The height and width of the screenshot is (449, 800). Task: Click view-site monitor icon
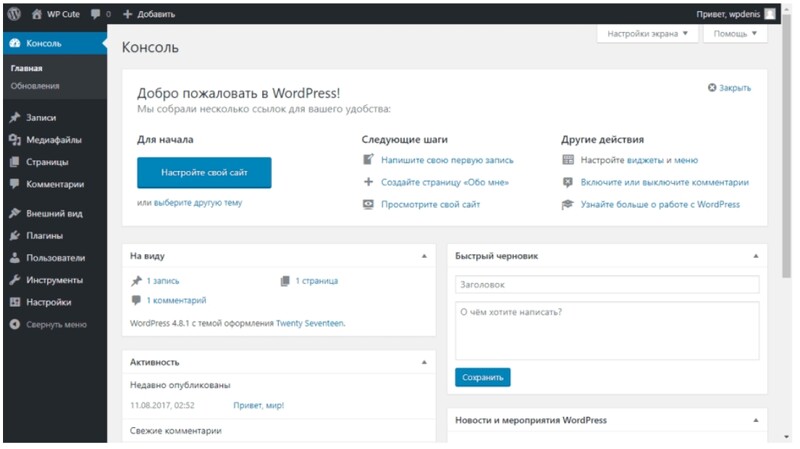(x=368, y=204)
